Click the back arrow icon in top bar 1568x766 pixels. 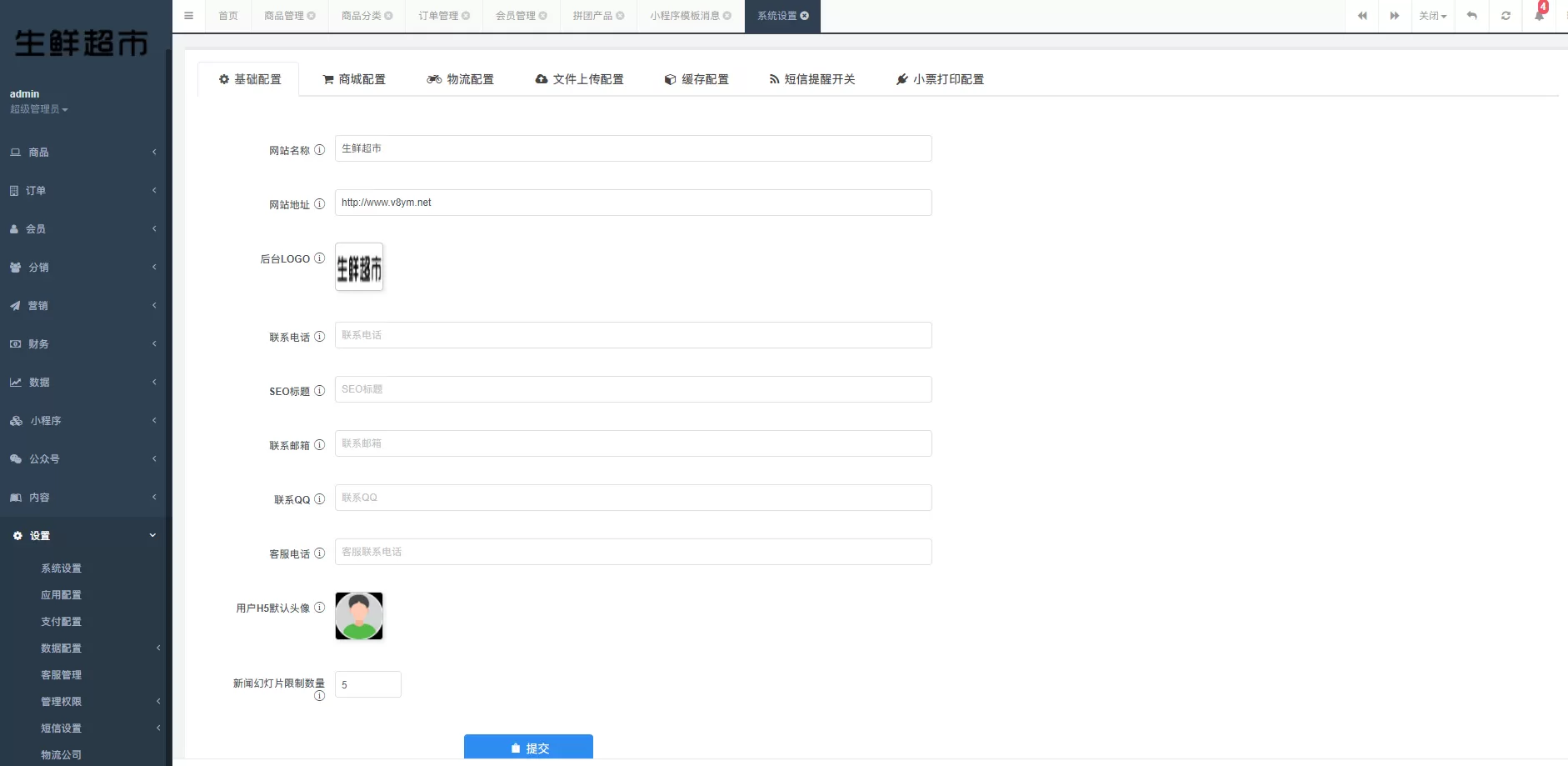[x=1472, y=16]
